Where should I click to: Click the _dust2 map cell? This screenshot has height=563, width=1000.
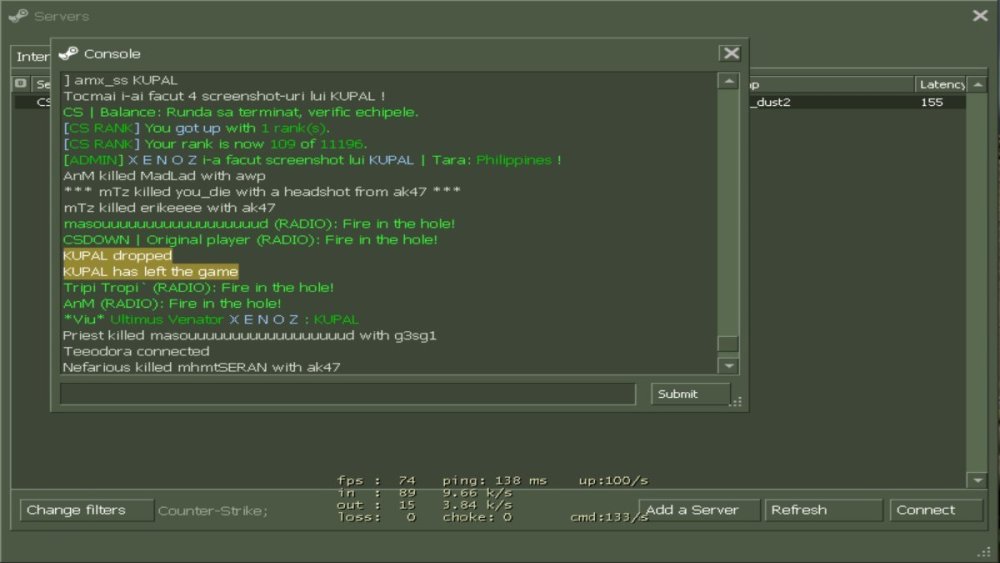pyautogui.click(x=770, y=102)
